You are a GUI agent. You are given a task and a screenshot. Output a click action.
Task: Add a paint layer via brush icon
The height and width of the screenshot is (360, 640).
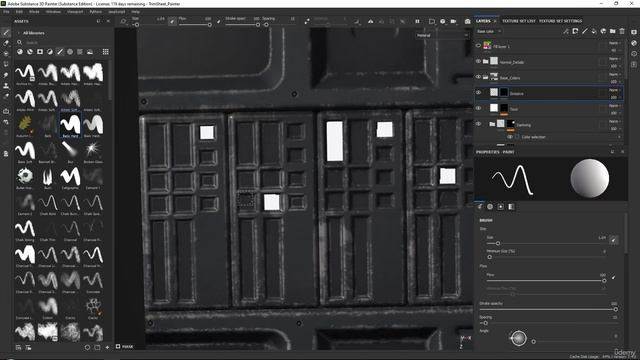(584, 31)
